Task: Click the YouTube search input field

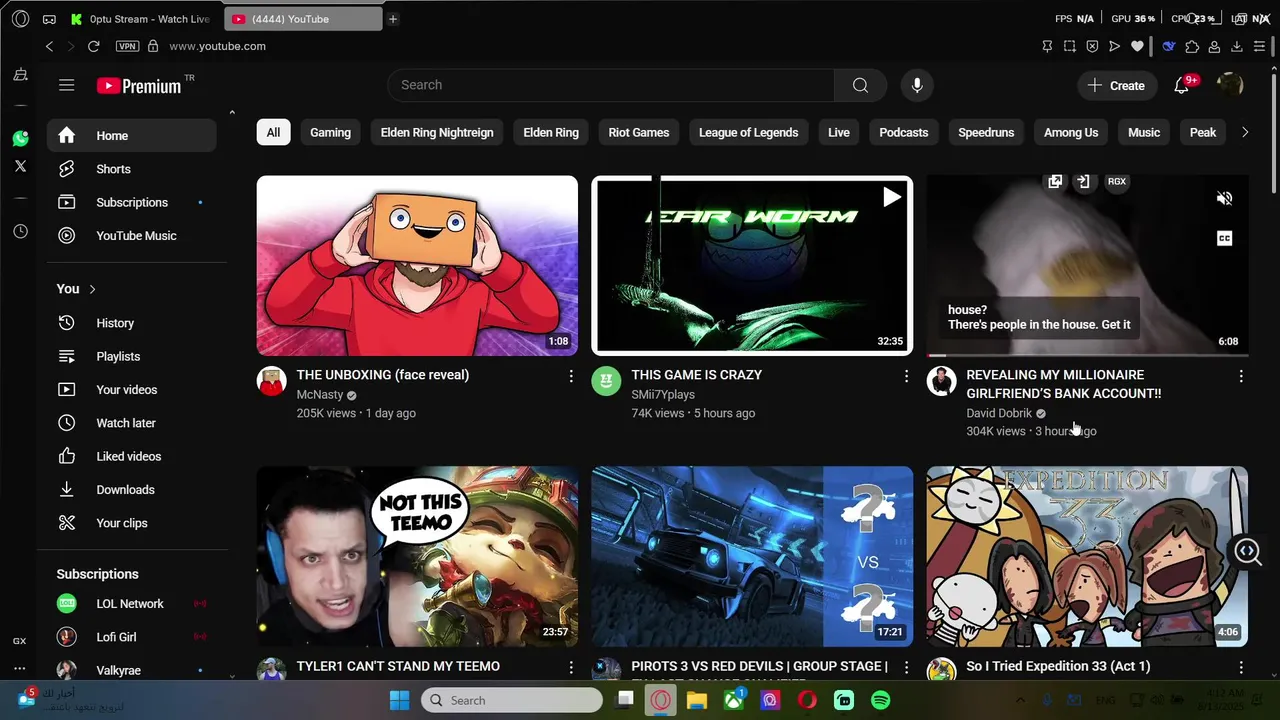Action: pyautogui.click(x=611, y=85)
